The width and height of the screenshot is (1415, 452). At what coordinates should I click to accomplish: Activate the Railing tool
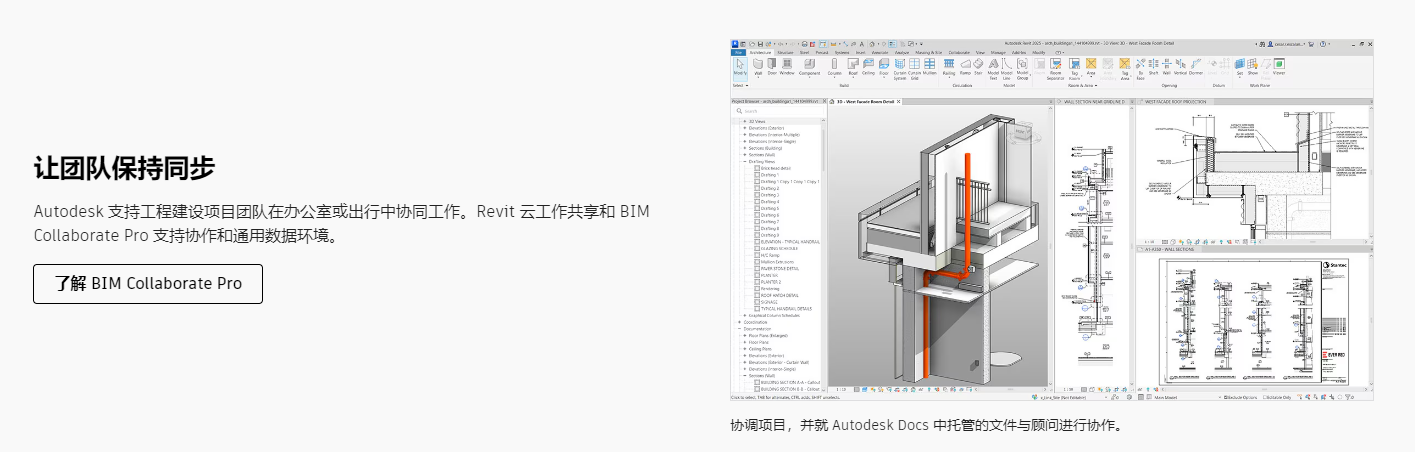949,66
